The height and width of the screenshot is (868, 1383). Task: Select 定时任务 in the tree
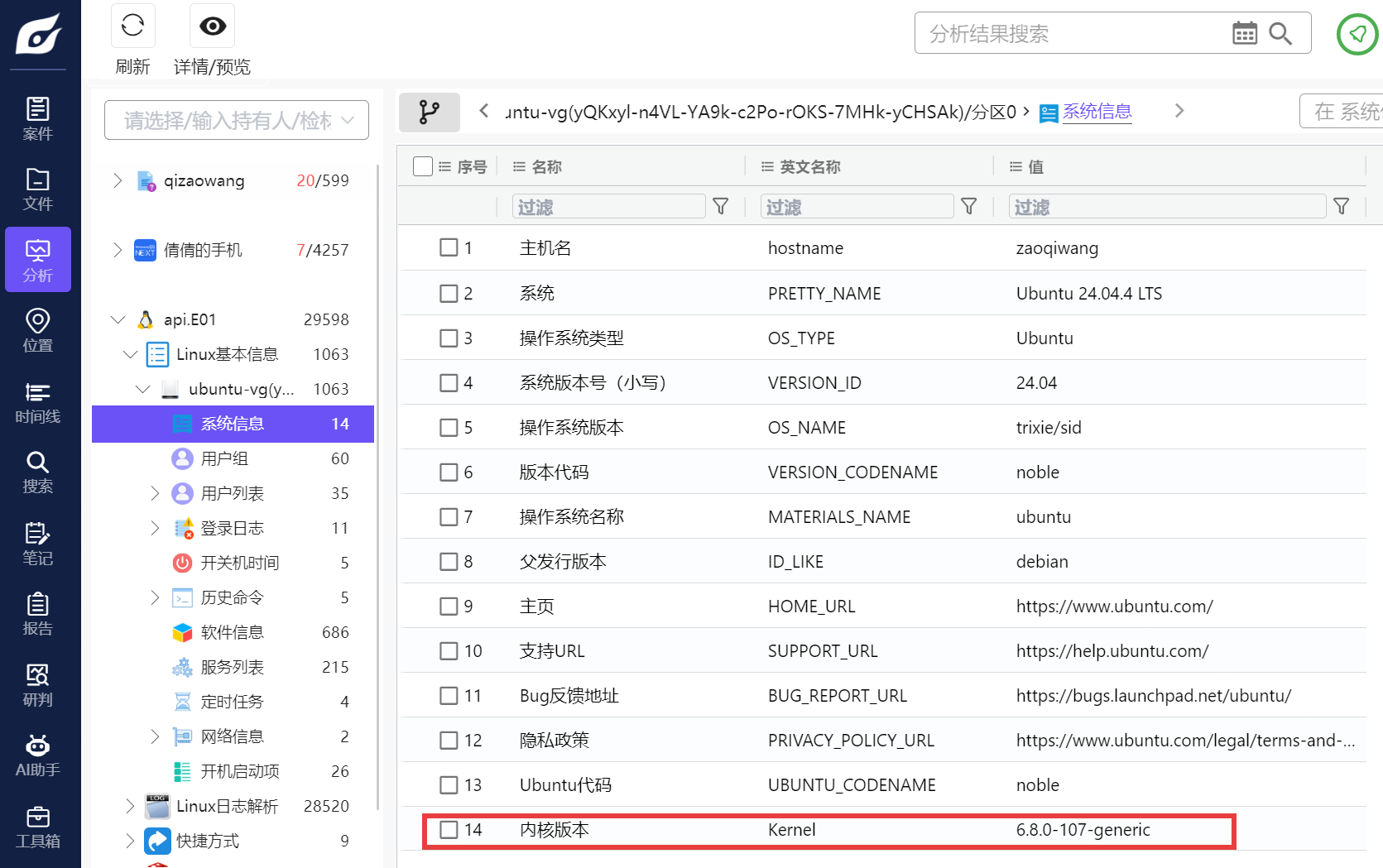coord(233,702)
